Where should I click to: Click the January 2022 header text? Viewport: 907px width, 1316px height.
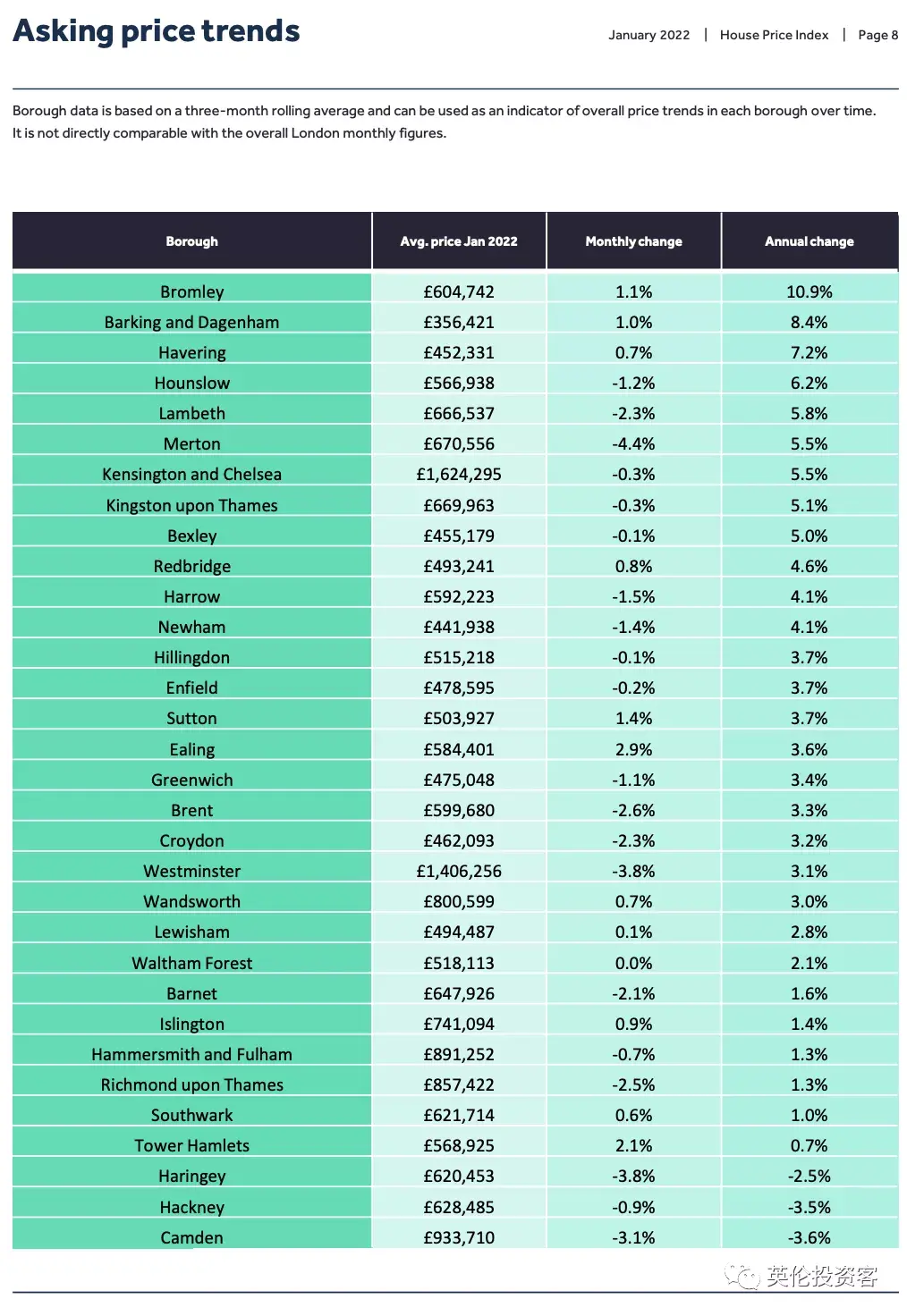click(649, 35)
